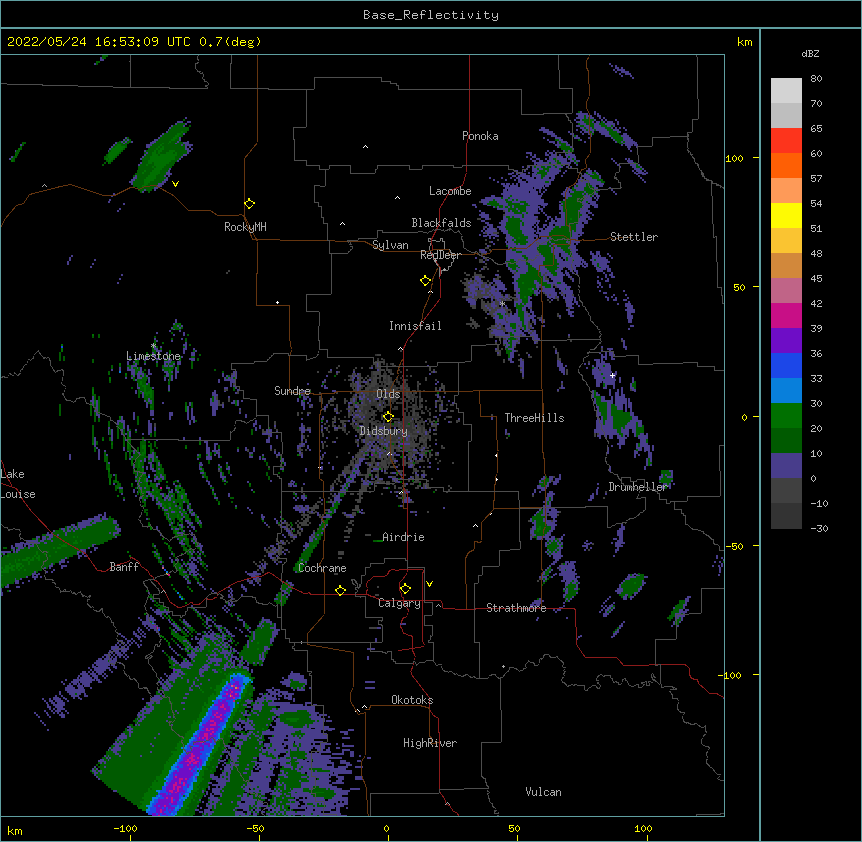The image size is (862, 842).
Task: Select the yellow 51-54 dBZ legend swatch
Action: 786,215
